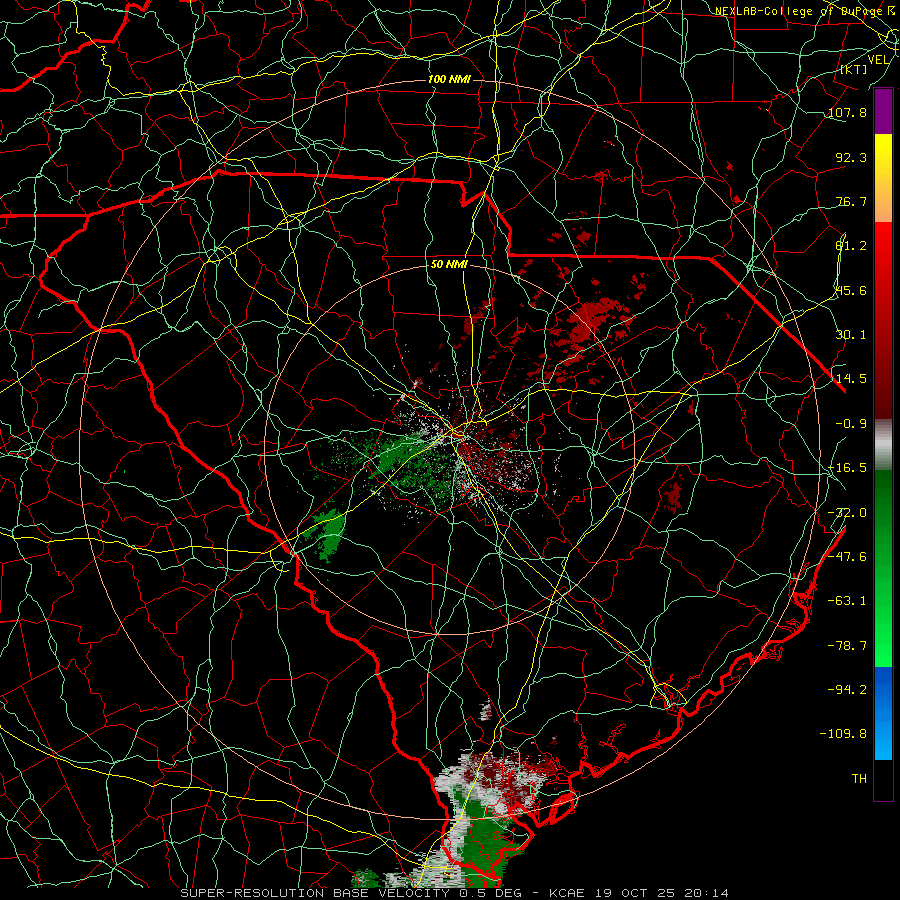Click the -32.0 velocity scale value
Screen dimensions: 900x900
click(847, 513)
